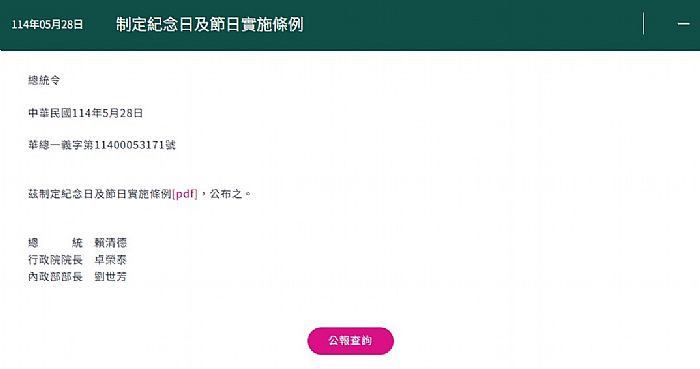Click the blank white content area below 公報查詢

[x=350, y=362]
